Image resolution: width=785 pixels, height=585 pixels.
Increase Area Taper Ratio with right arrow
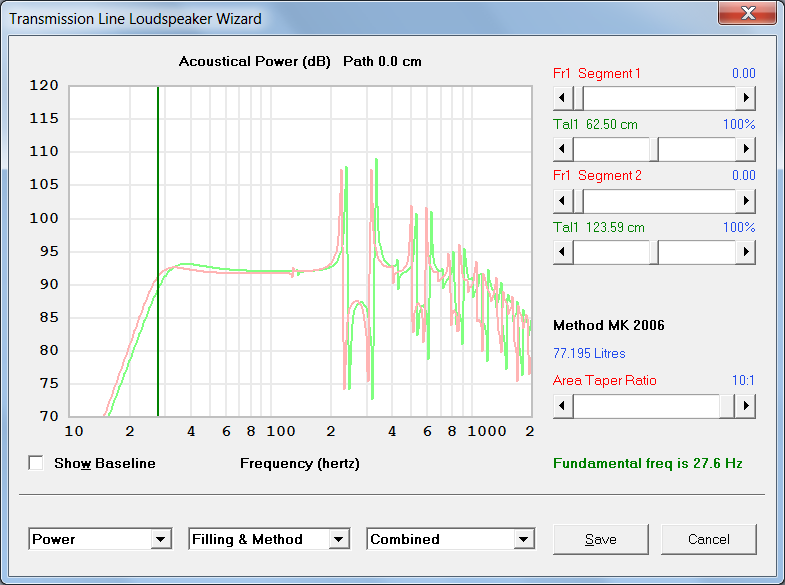click(x=745, y=405)
